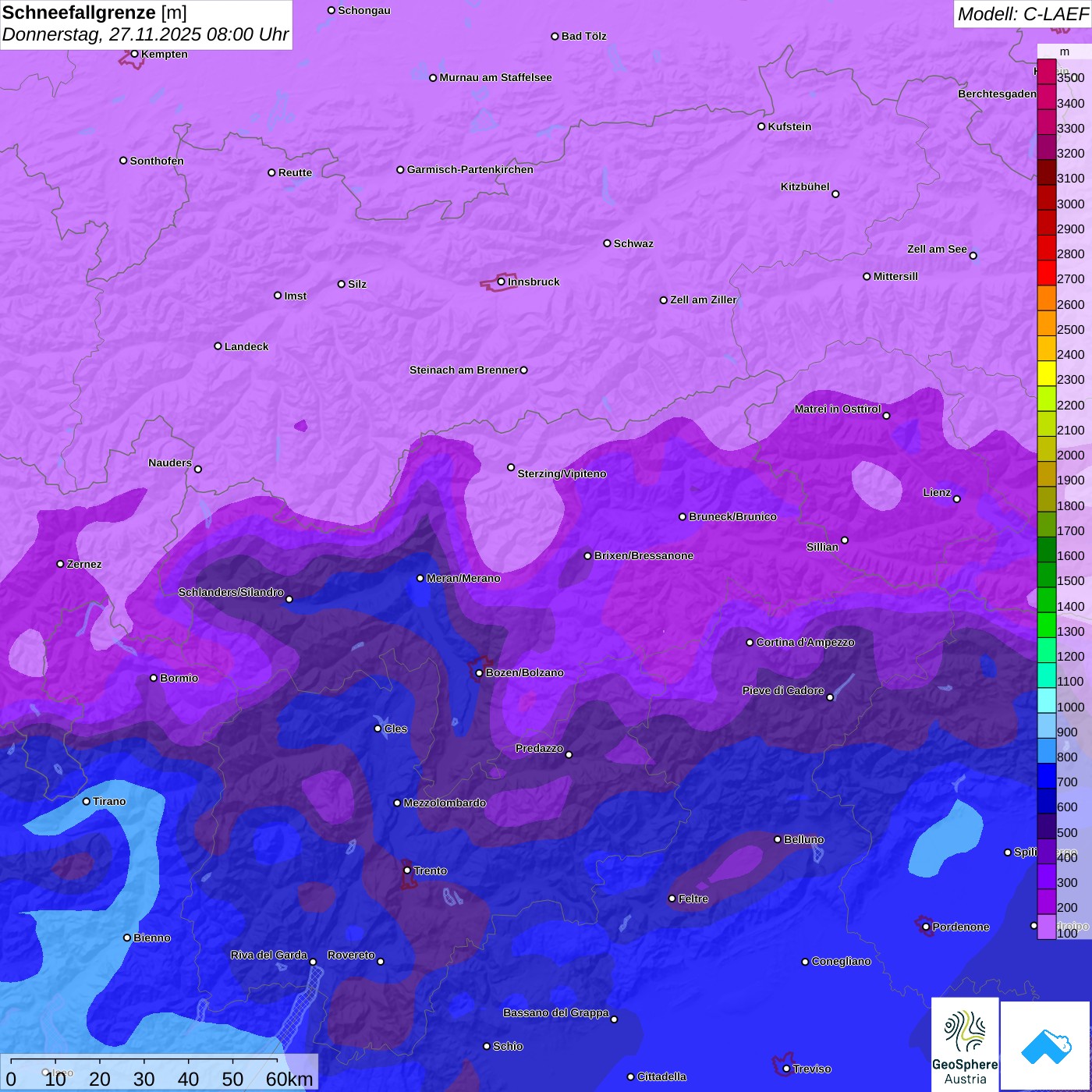The width and height of the screenshot is (1092, 1092).
Task: Select the 1000 m cyan legend color
Action: click(x=1046, y=700)
